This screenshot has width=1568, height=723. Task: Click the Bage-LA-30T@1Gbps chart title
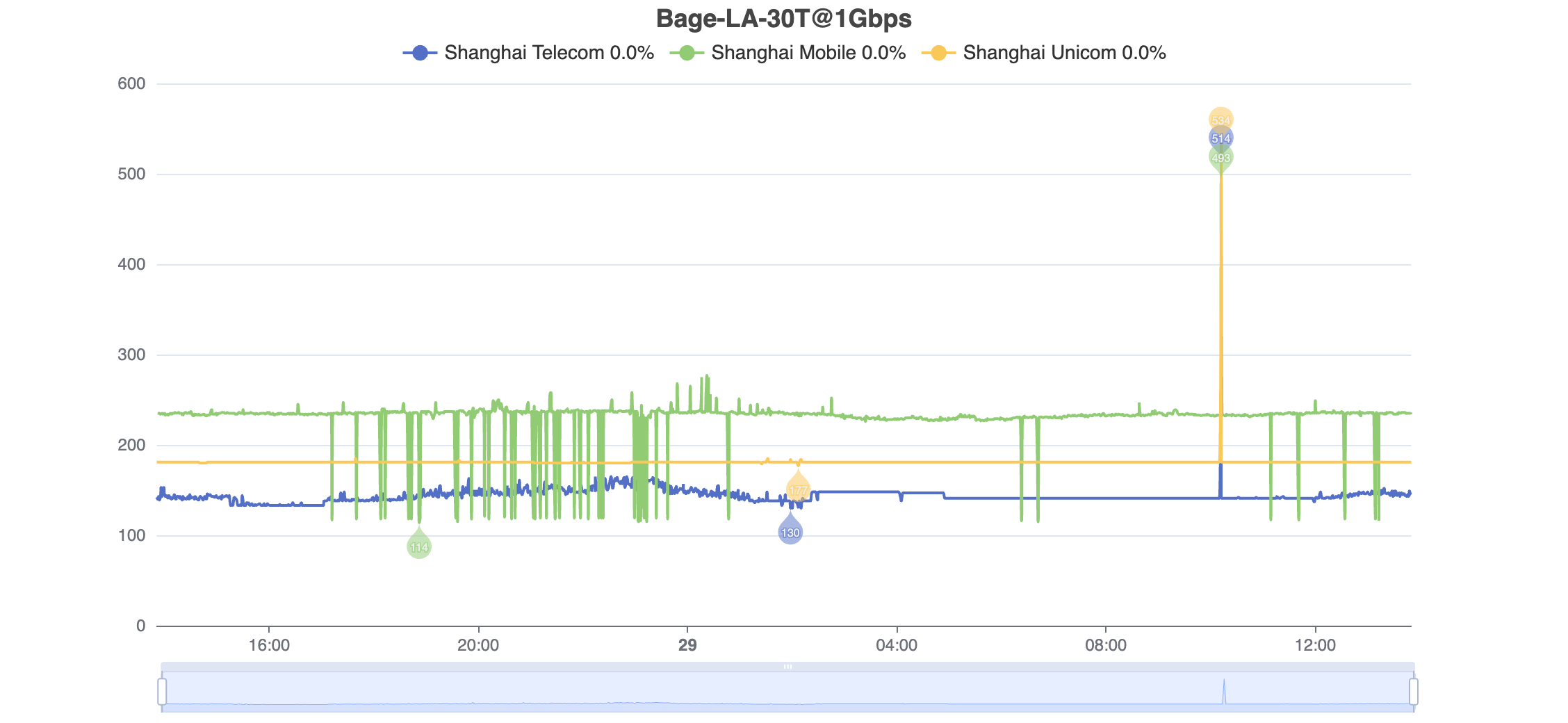point(783,19)
